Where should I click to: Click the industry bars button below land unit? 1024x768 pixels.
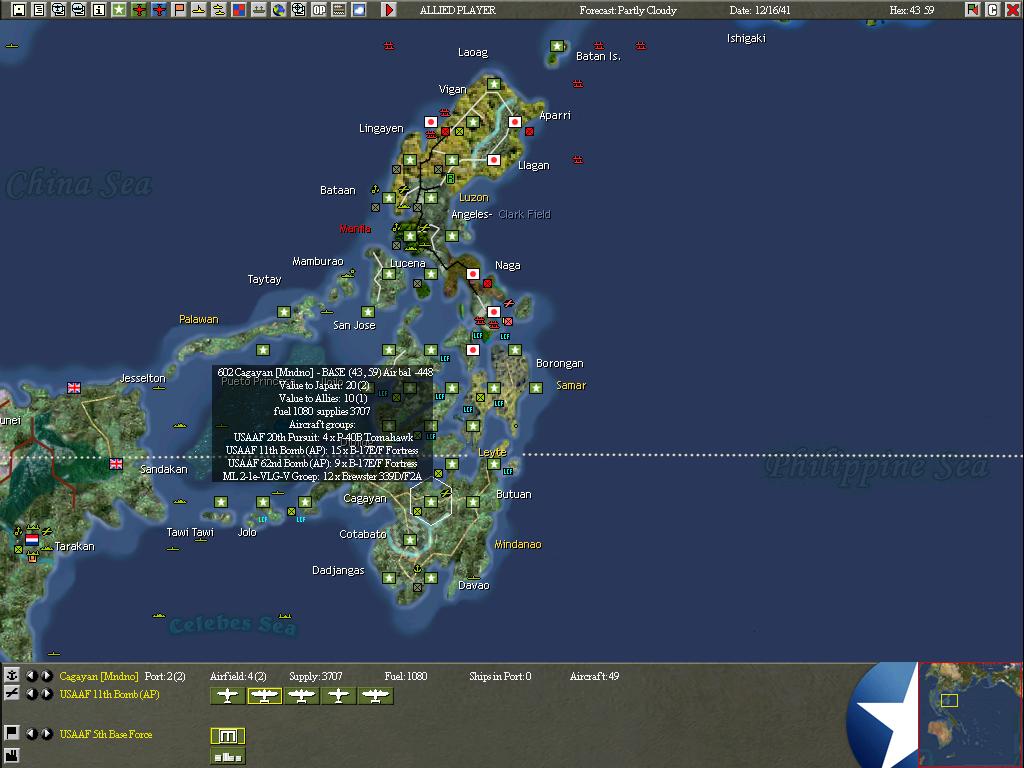click(228, 756)
